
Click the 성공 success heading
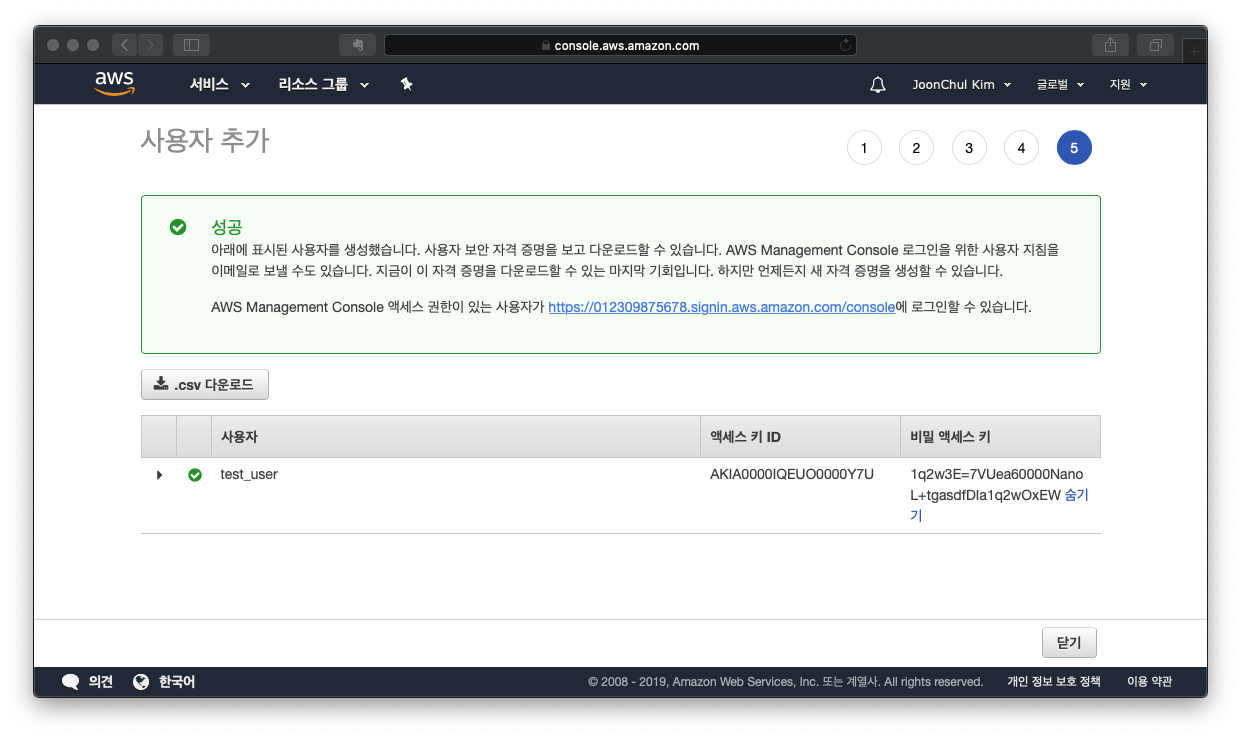click(227, 227)
